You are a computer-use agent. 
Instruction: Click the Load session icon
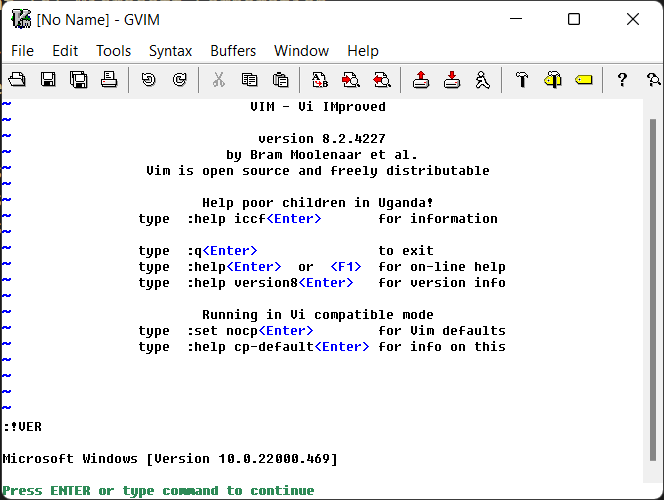pyautogui.click(x=421, y=80)
